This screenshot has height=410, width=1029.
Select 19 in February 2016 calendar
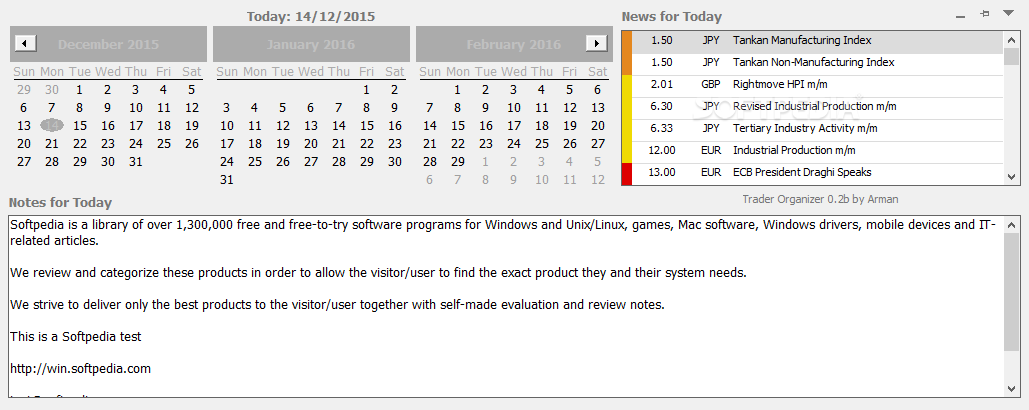(570, 126)
